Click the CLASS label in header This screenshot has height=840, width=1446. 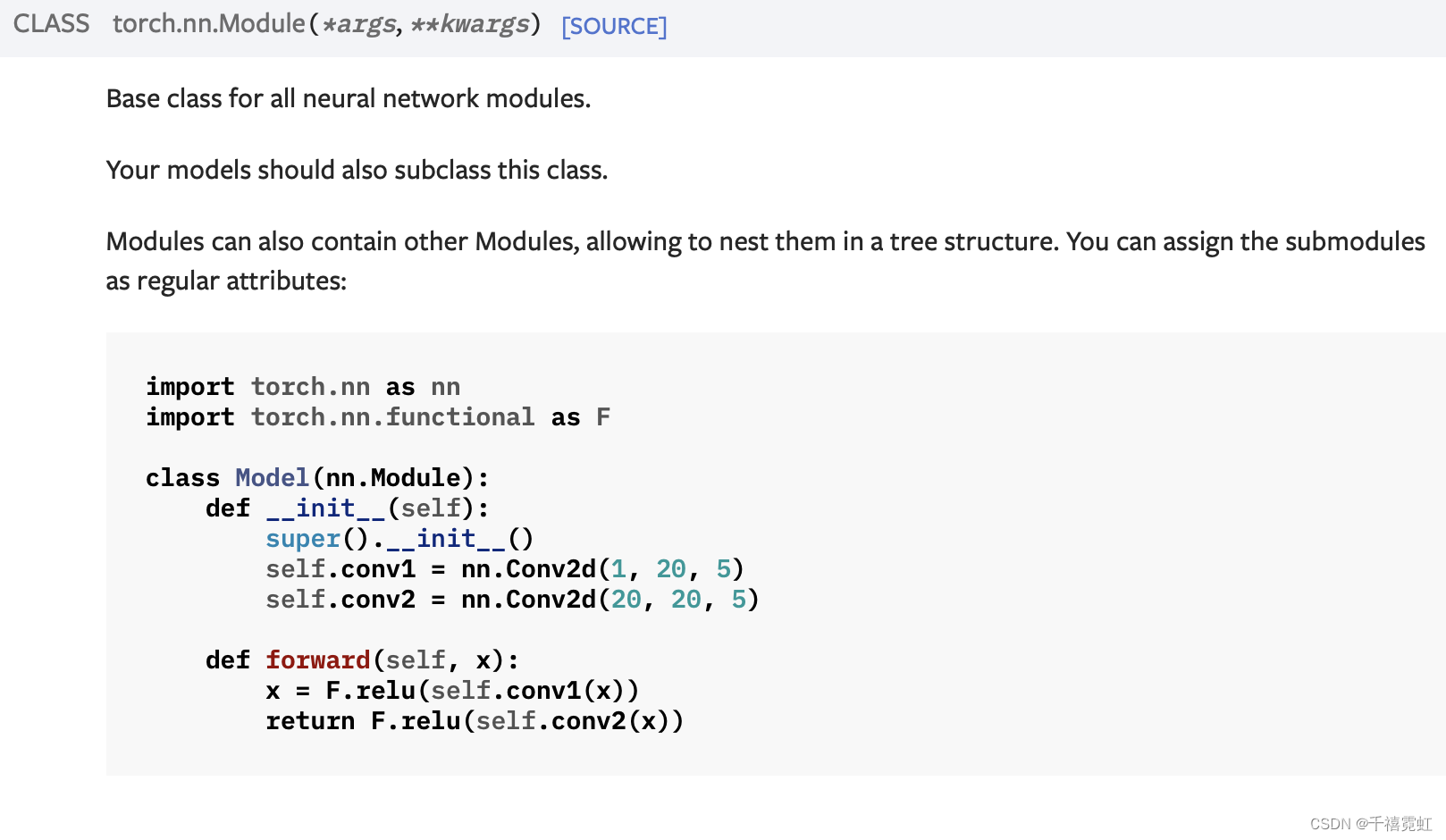[x=52, y=23]
